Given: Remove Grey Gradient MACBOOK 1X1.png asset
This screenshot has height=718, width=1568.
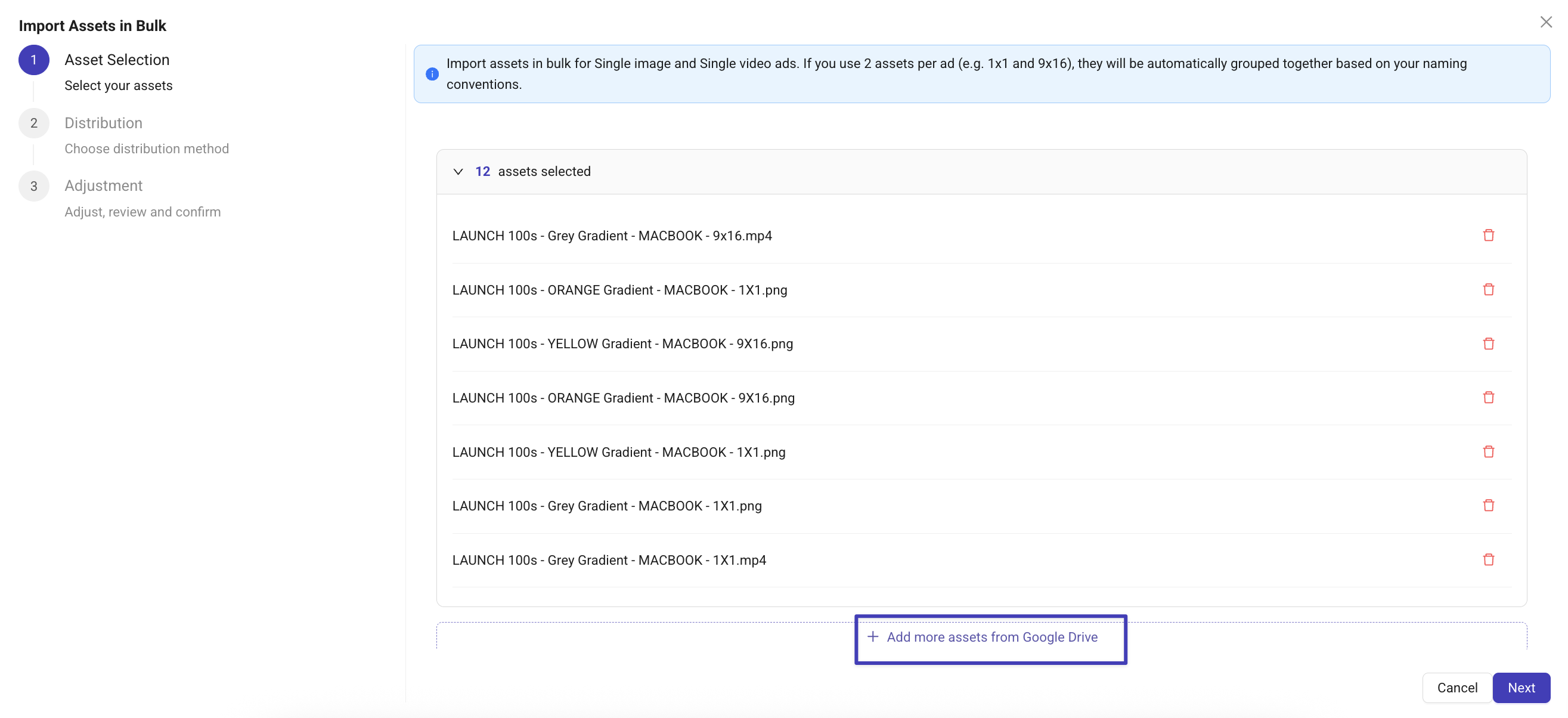Looking at the screenshot, I should (x=1488, y=505).
